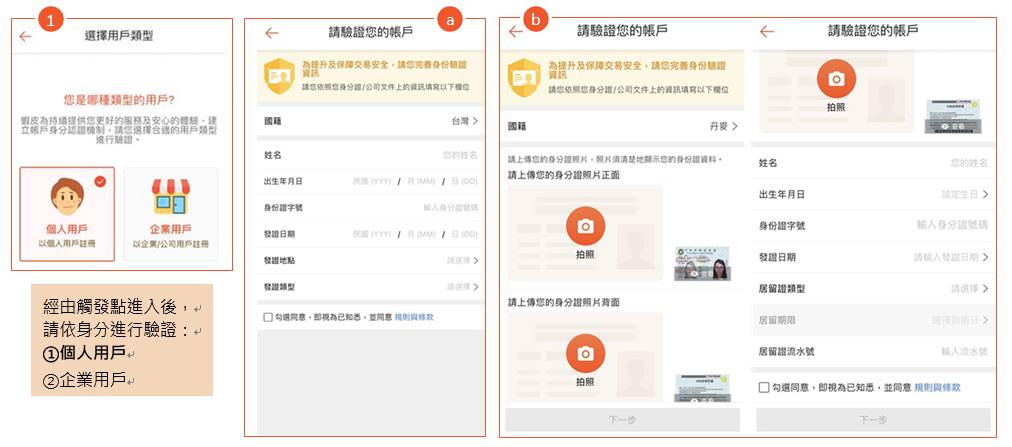Tap 身份證字號 input in panel b right
The width and height of the screenshot is (1012, 447).
[x=873, y=226]
